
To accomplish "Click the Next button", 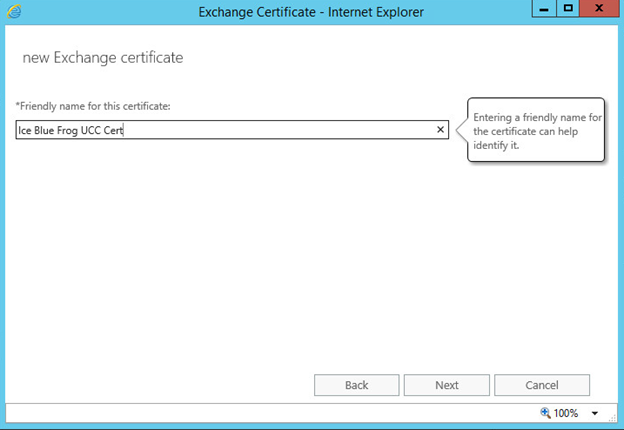I will 447,385.
